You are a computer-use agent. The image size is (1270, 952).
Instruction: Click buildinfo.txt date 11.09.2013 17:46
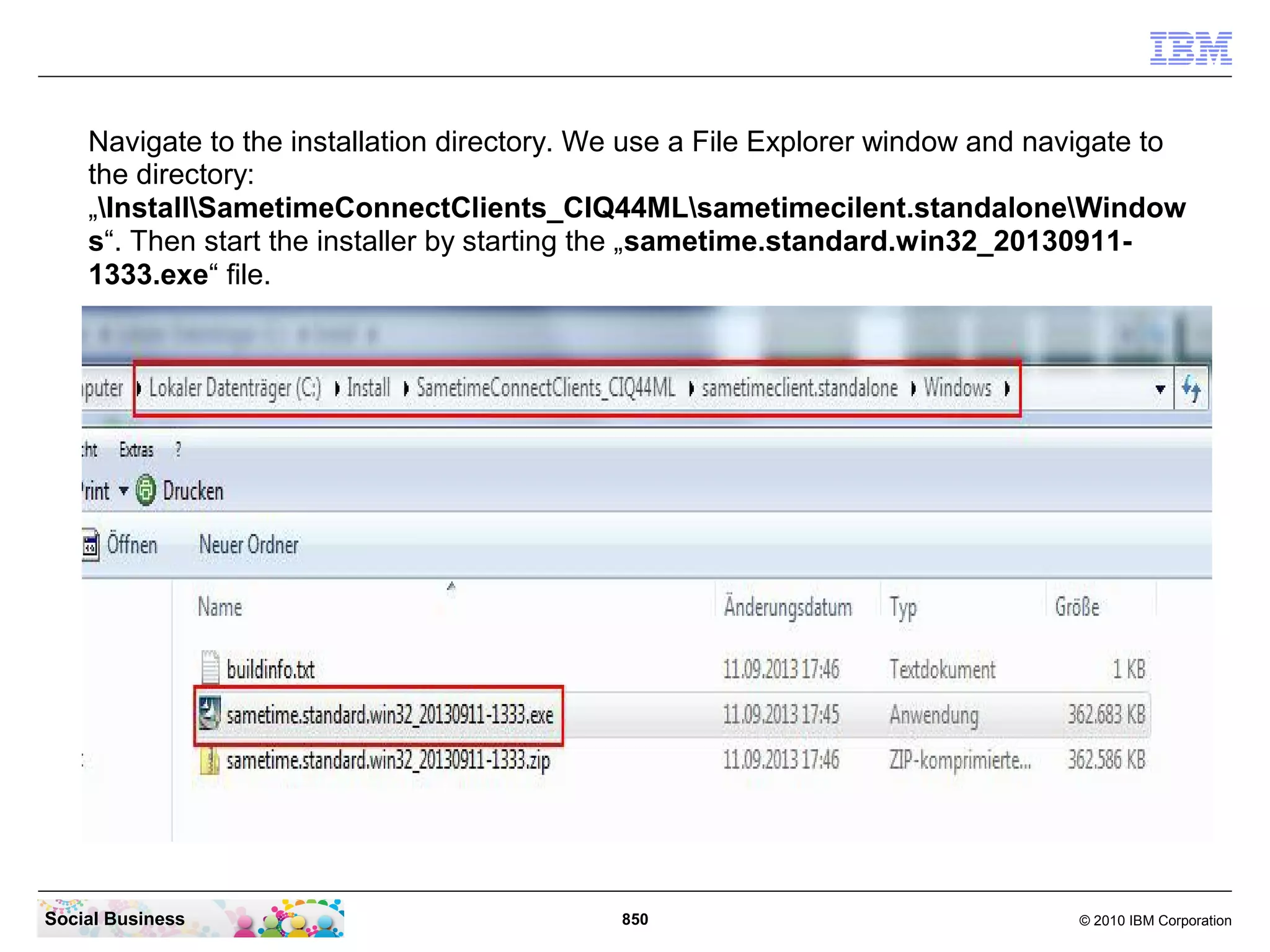(x=781, y=669)
